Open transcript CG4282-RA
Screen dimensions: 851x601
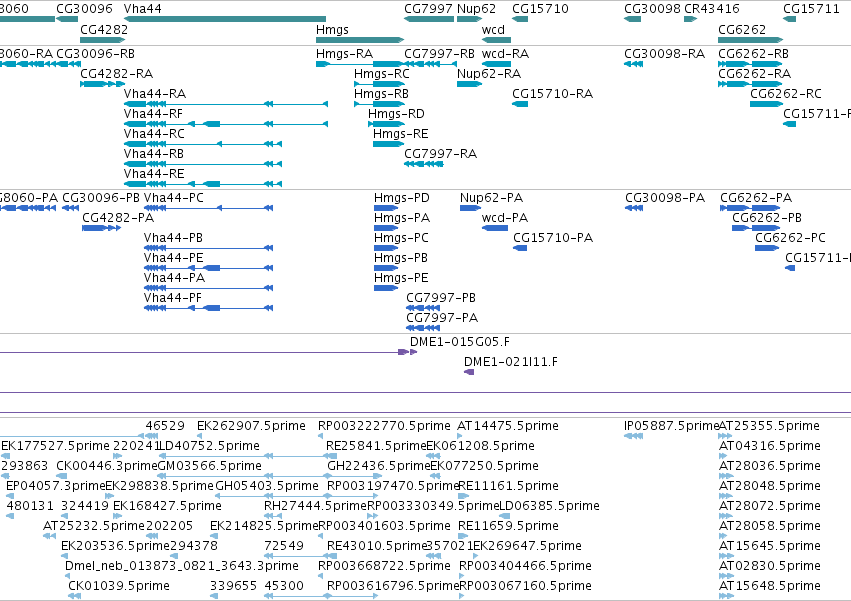click(116, 74)
